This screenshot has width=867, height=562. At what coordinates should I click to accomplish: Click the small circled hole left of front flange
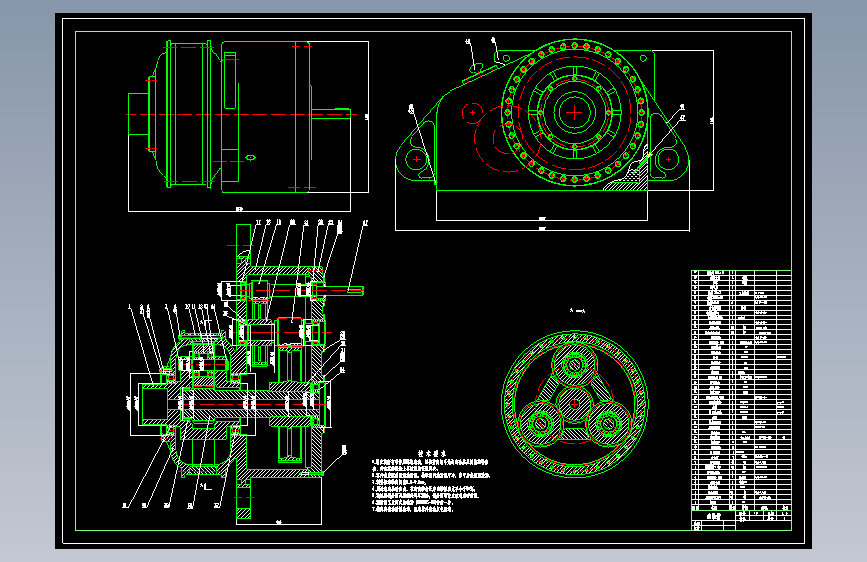point(472,112)
